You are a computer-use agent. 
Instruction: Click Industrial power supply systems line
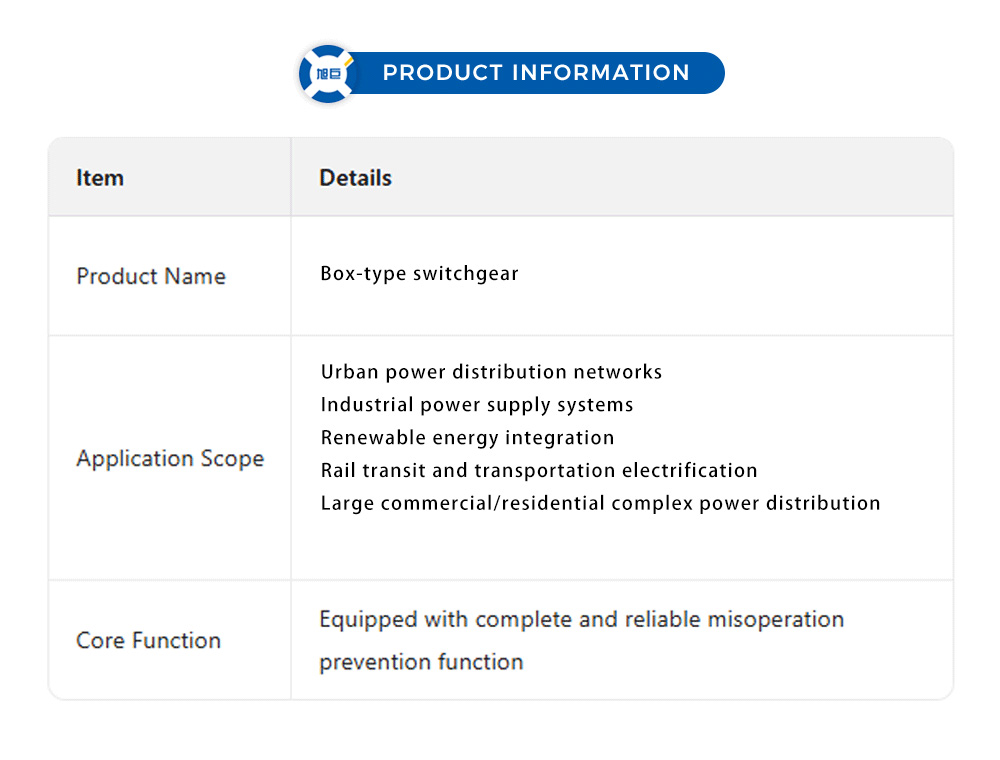coord(477,405)
